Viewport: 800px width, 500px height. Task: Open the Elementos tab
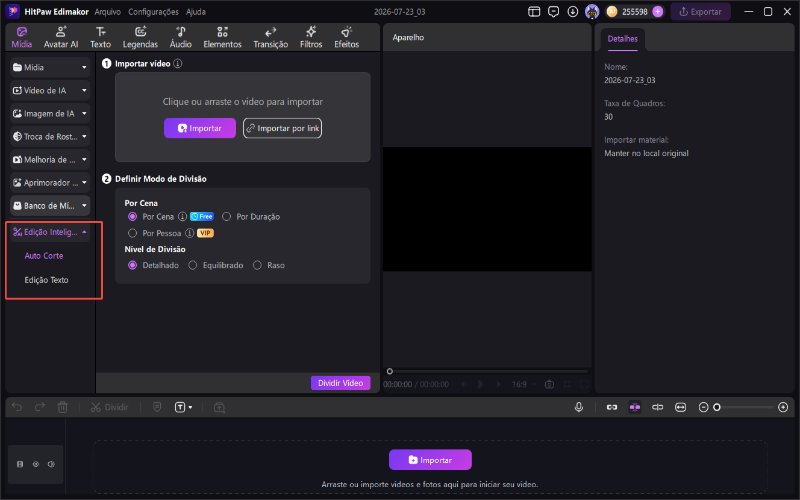click(x=222, y=37)
